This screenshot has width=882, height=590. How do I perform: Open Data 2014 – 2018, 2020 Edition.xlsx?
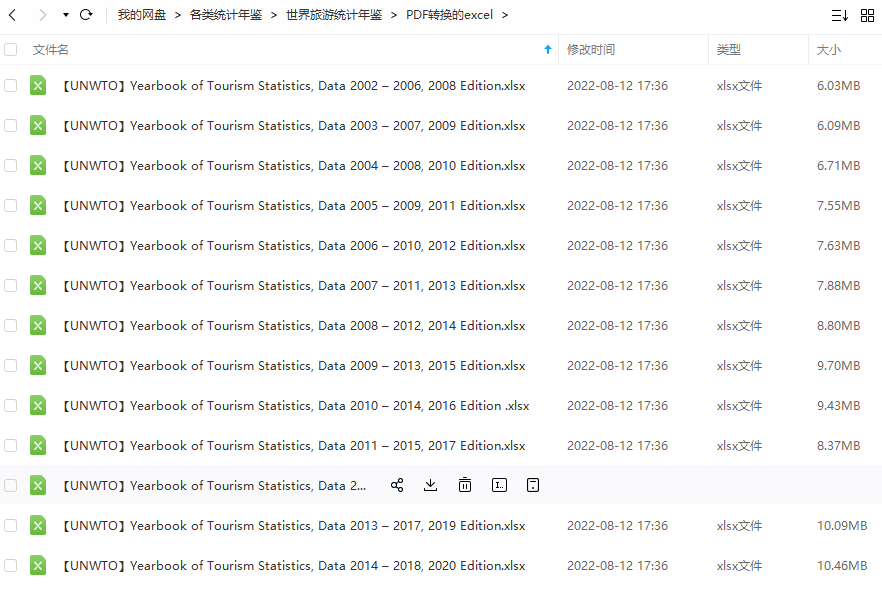(294, 565)
